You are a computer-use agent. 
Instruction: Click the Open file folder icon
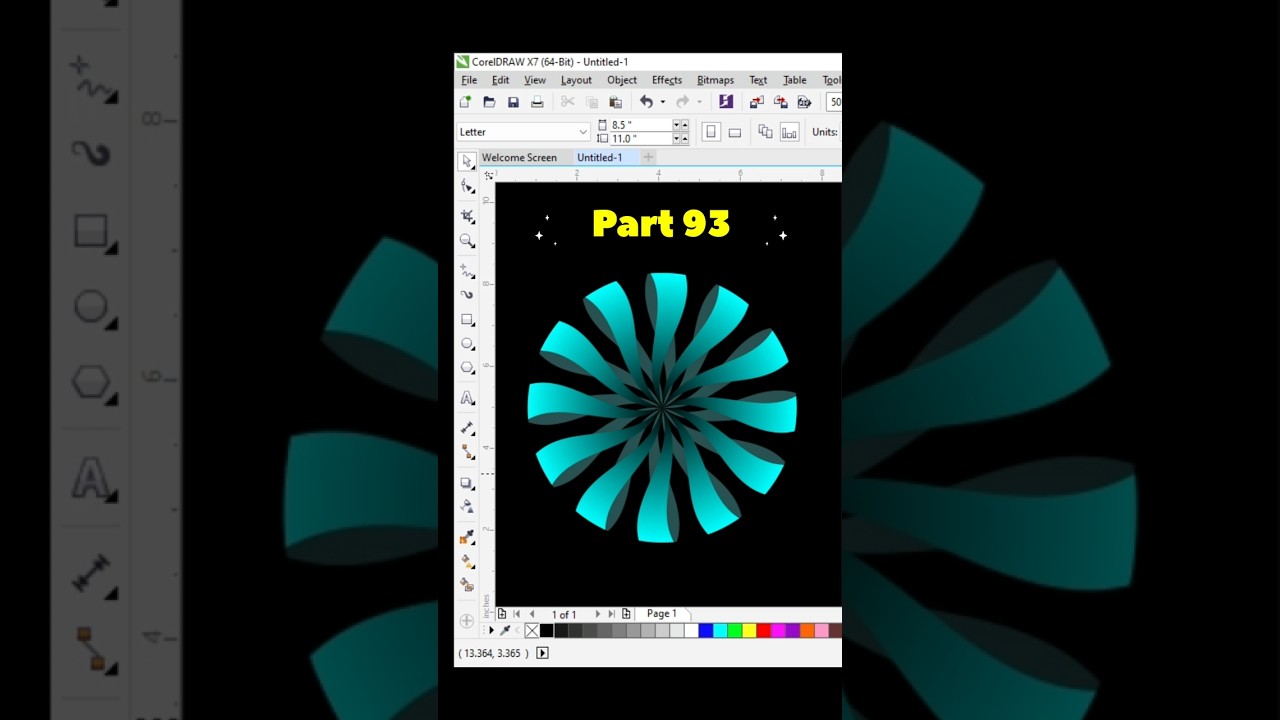tap(489, 102)
